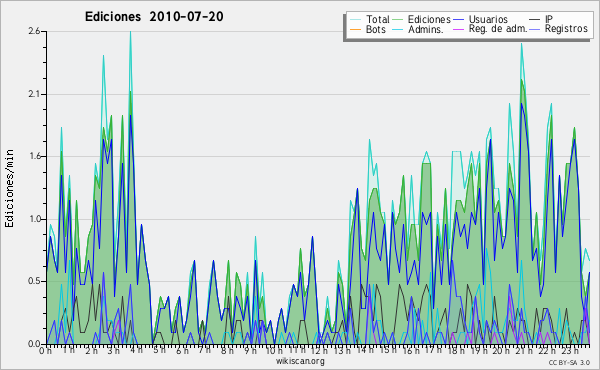Click the 'Registros' legend label
Image resolution: width=600 pixels, height=370 pixels.
[x=566, y=29]
